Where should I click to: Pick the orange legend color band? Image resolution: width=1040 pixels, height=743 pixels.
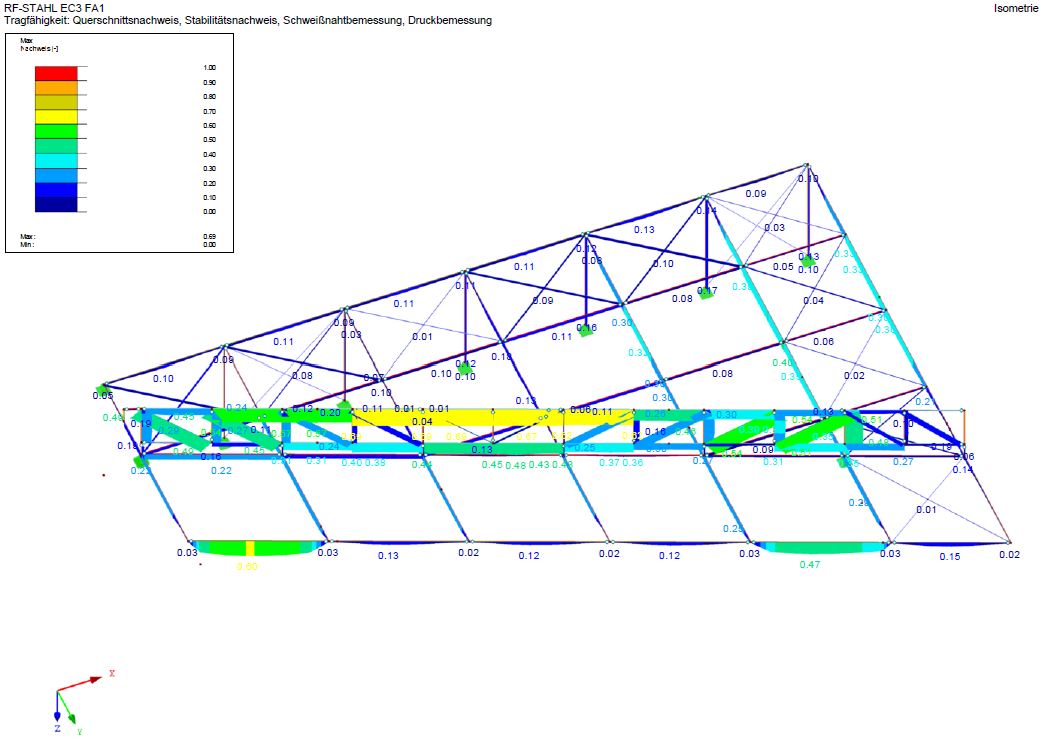point(56,87)
